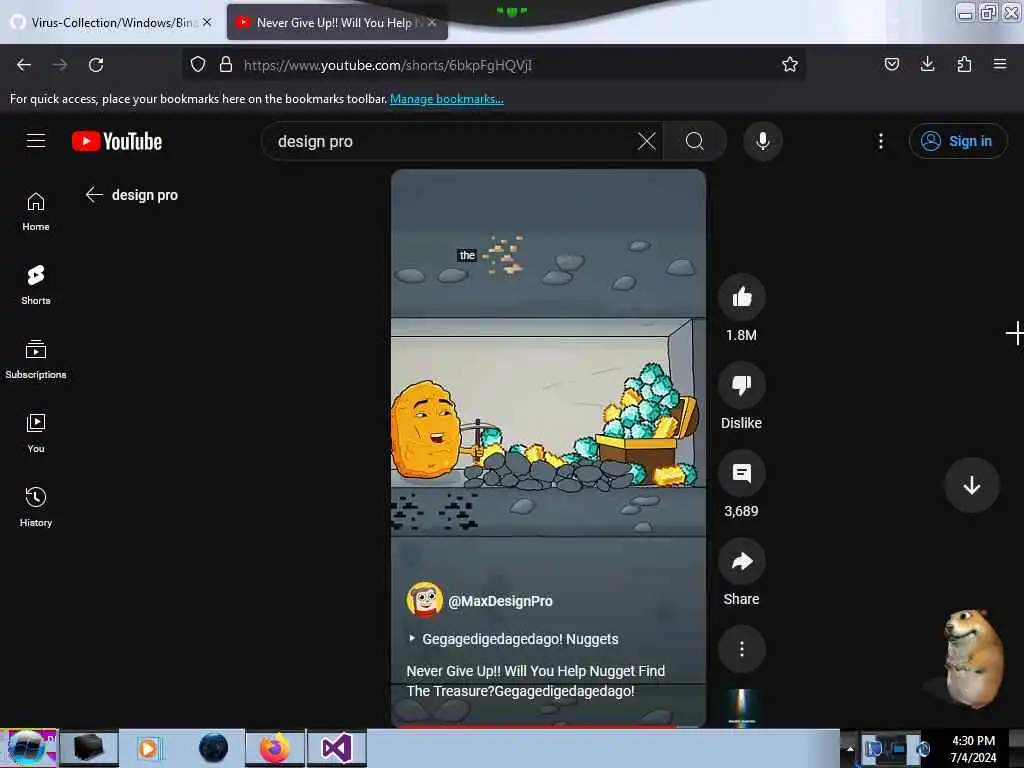Open the @MaxDesignPro channel
This screenshot has width=1024, height=768.
point(500,601)
